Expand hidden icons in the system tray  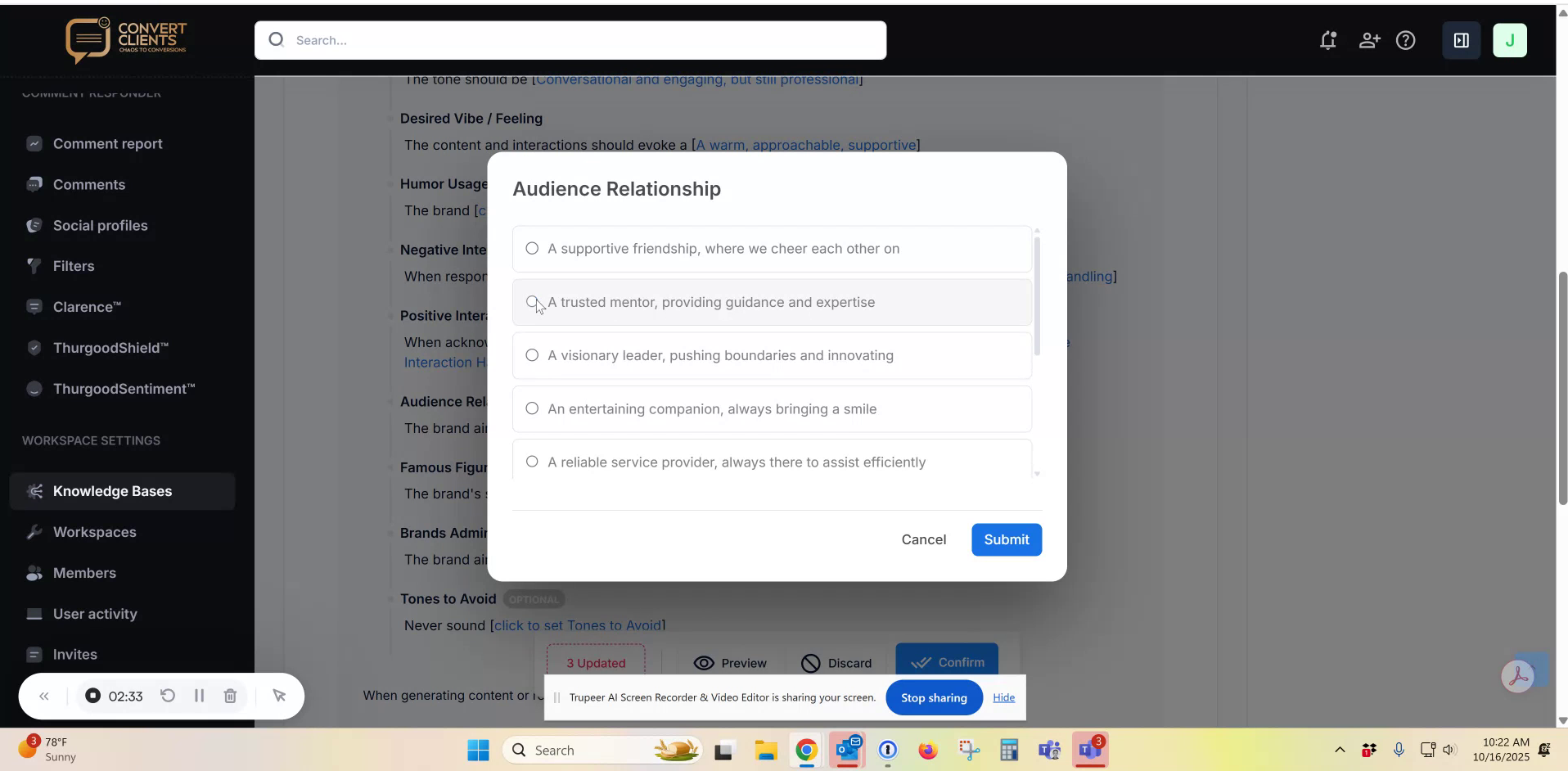(1339, 750)
